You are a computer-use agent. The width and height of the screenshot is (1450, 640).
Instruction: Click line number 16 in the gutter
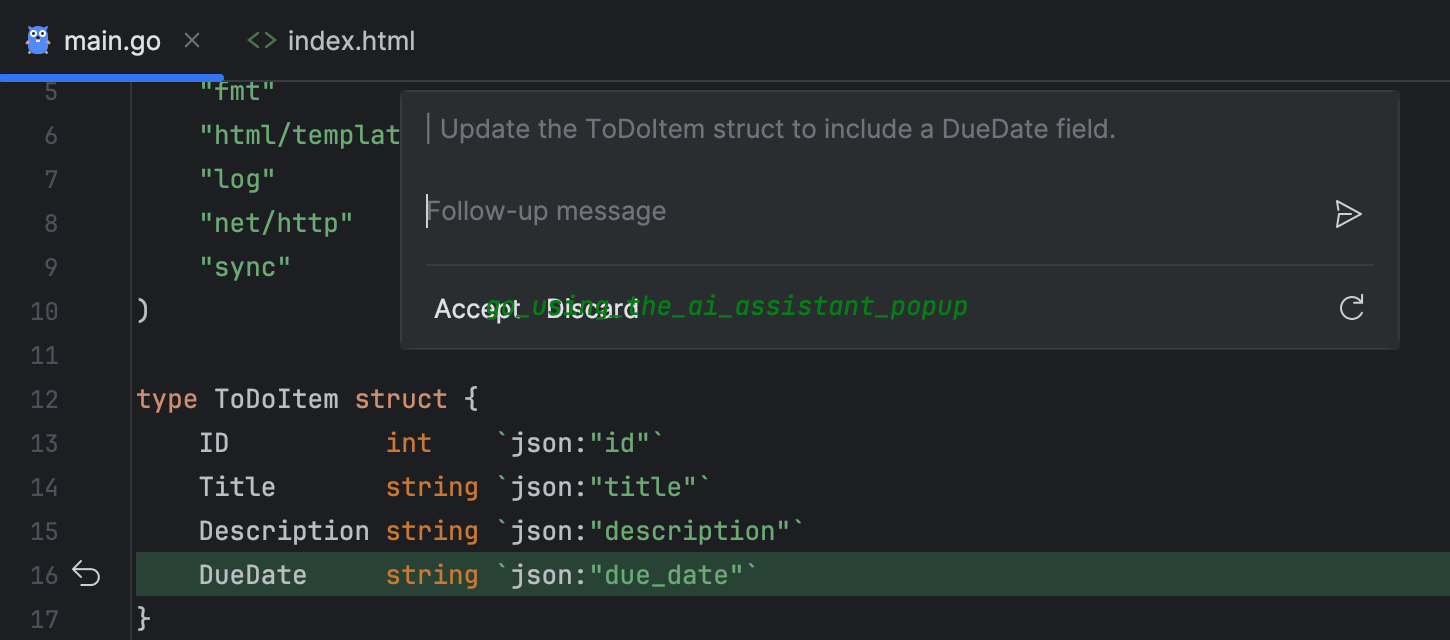(x=44, y=574)
